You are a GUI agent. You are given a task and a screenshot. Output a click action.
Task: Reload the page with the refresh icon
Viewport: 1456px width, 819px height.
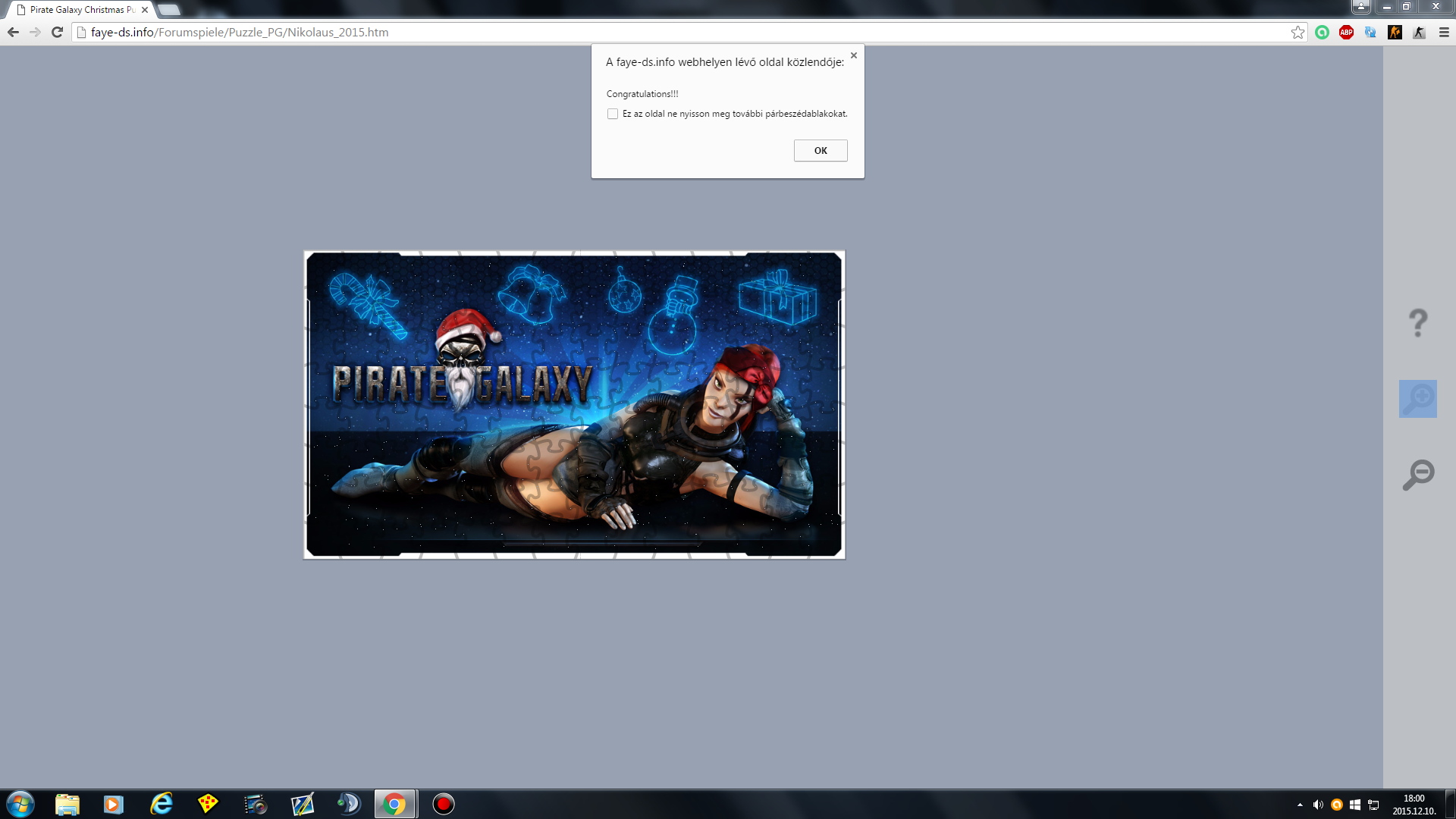click(57, 32)
